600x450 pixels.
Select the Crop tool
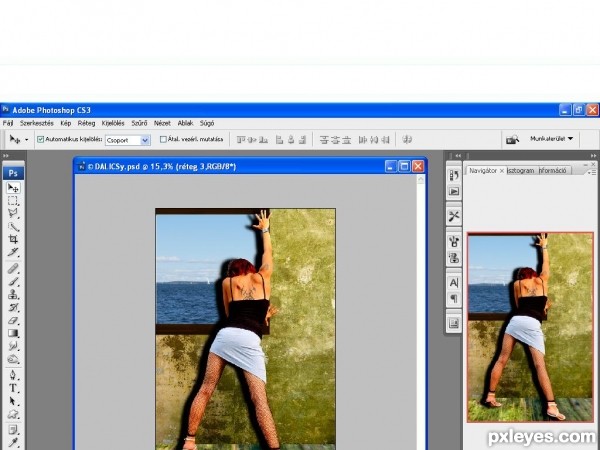[x=13, y=240]
